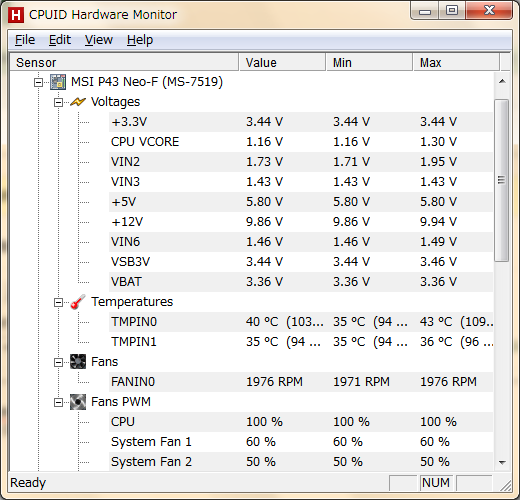Select the VIN2 sensor row
520x500 pixels.
pyautogui.click(x=301, y=162)
